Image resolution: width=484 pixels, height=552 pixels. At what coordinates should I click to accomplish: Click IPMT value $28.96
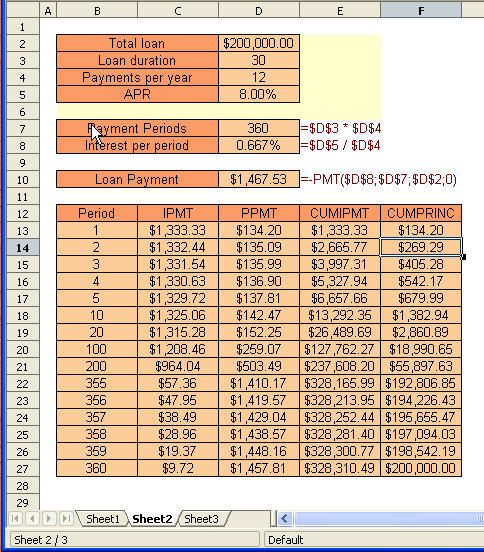pos(178,434)
